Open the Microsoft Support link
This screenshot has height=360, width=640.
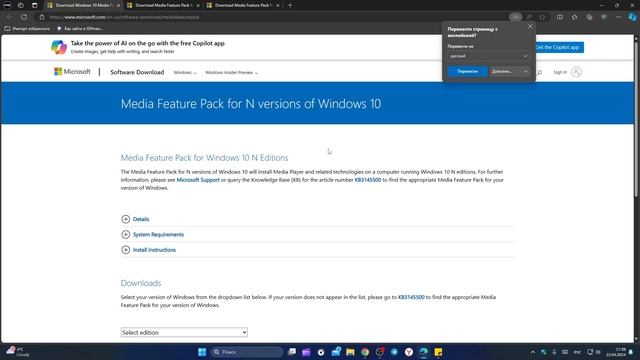click(198, 180)
